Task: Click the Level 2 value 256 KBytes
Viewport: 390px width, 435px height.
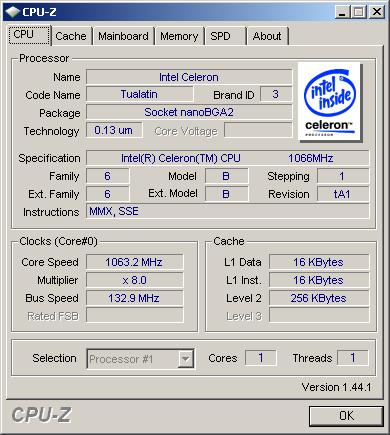Action: 319,298
